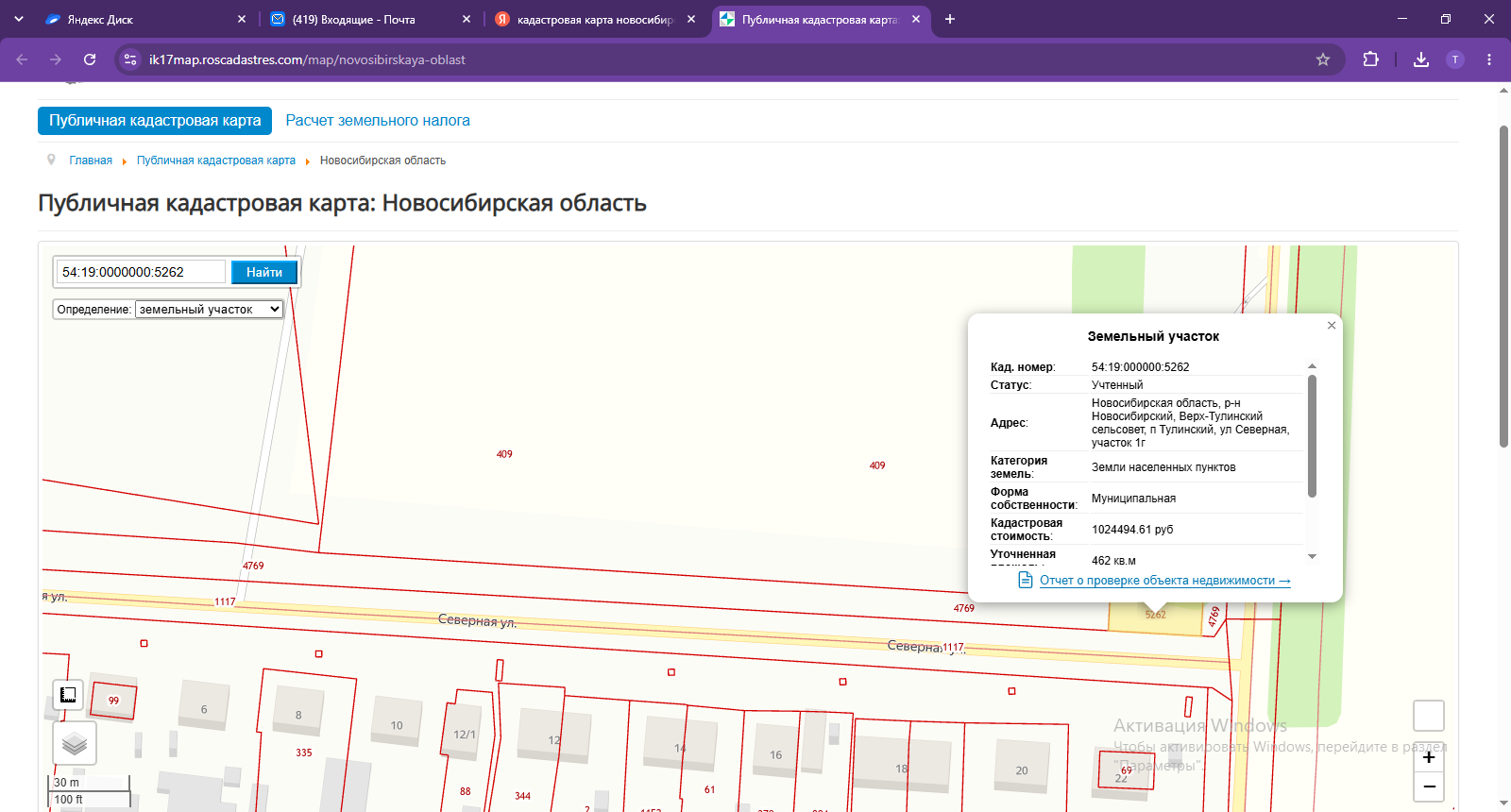Image resolution: width=1511 pixels, height=812 pixels.
Task: Click the browser Forward arrow
Action: (56, 59)
